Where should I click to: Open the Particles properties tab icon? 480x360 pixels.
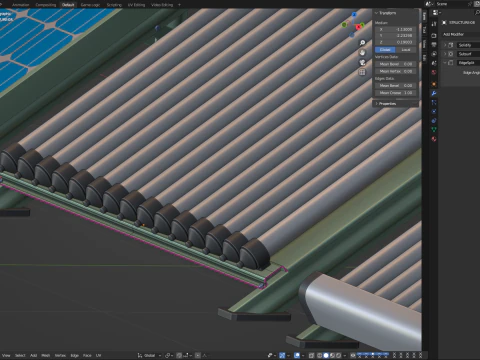[434, 103]
